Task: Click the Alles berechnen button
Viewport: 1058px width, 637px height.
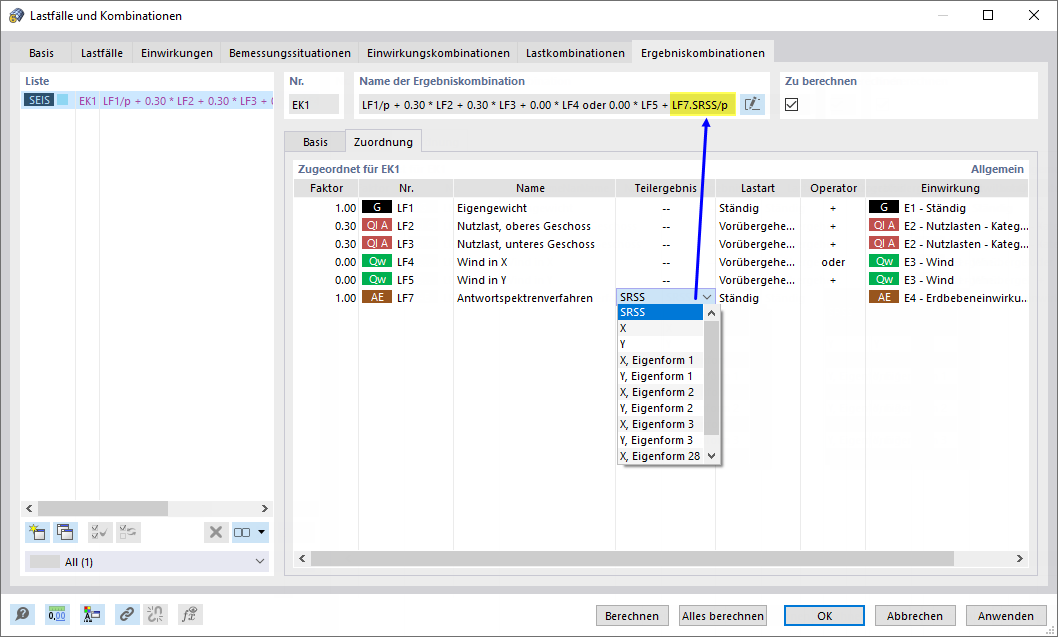Action: coord(723,615)
